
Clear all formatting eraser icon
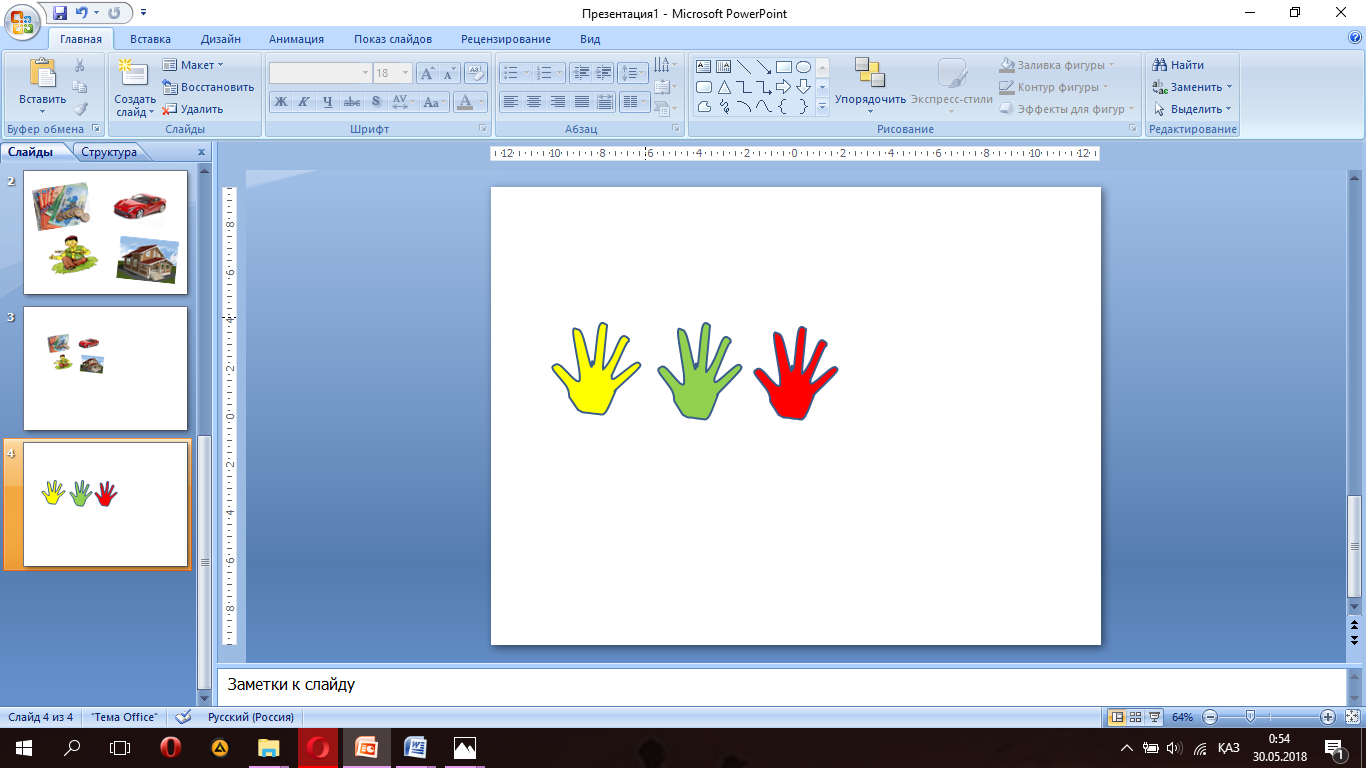(476, 73)
